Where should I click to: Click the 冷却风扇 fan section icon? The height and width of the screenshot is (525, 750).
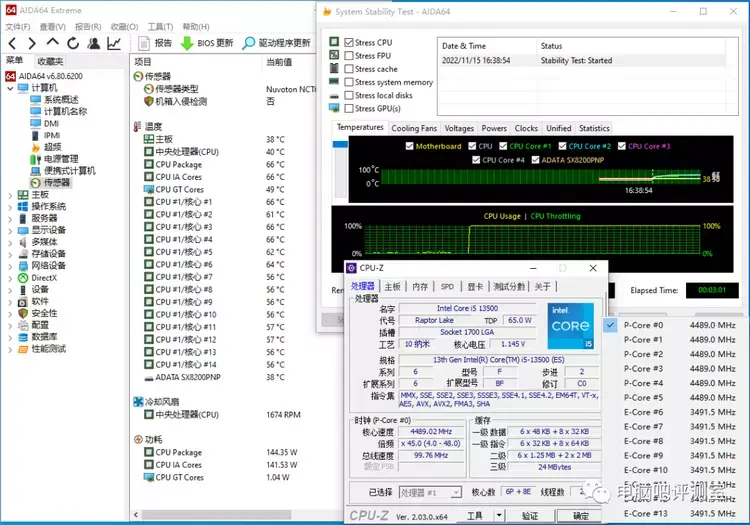[x=138, y=402]
